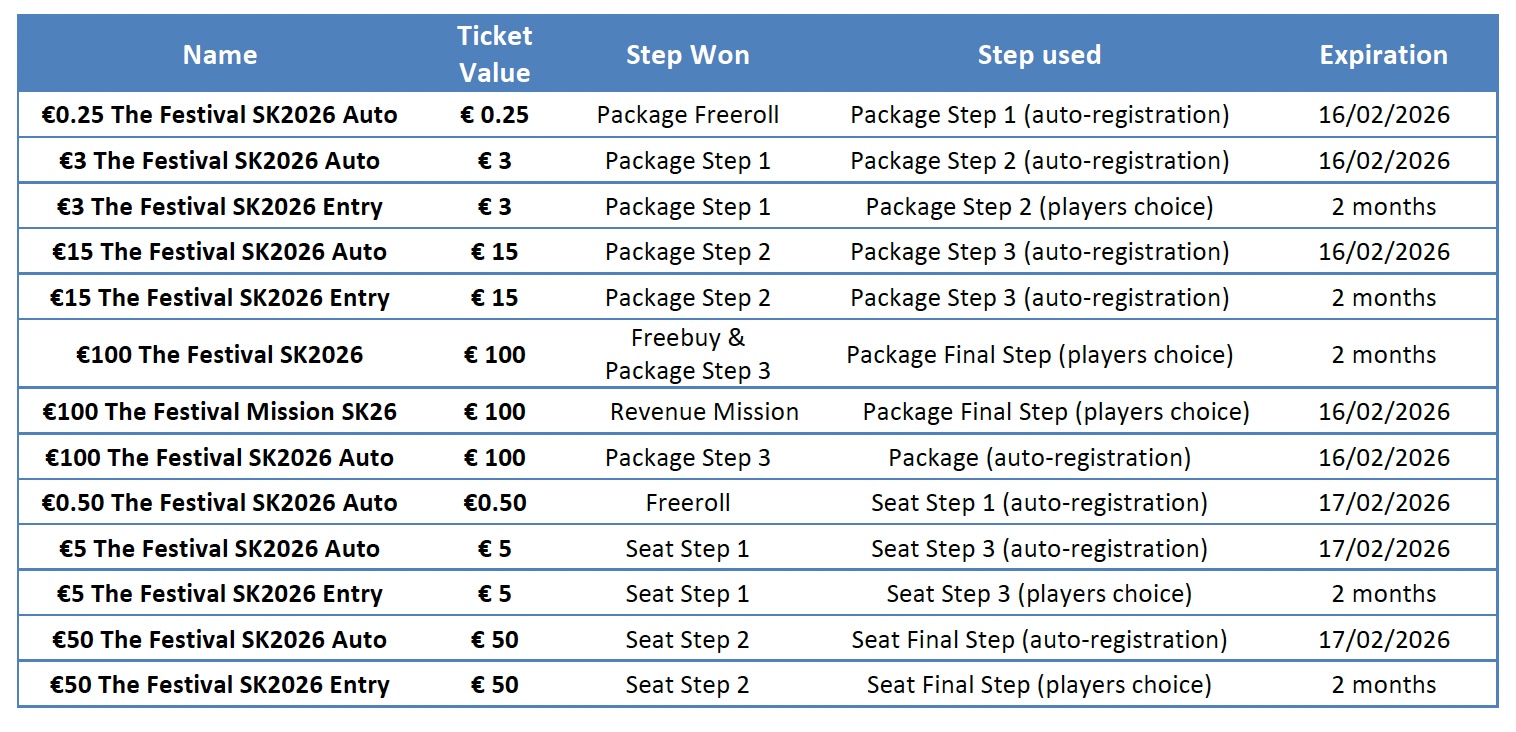This screenshot has width=1516, height=732.
Task: Click the €0.50 ticket value cell
Action: point(494,502)
